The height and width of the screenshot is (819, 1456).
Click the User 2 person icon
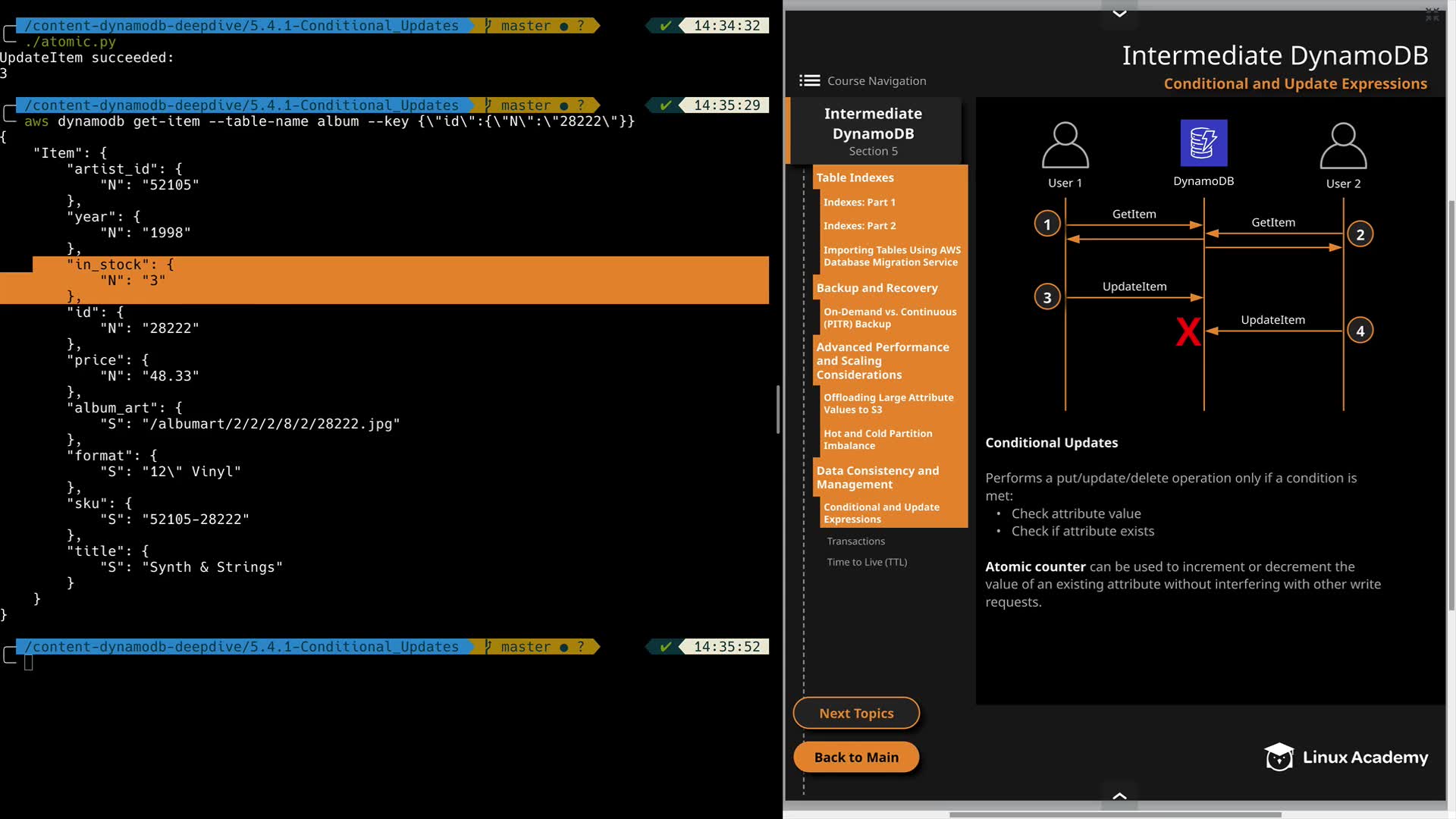point(1343,146)
